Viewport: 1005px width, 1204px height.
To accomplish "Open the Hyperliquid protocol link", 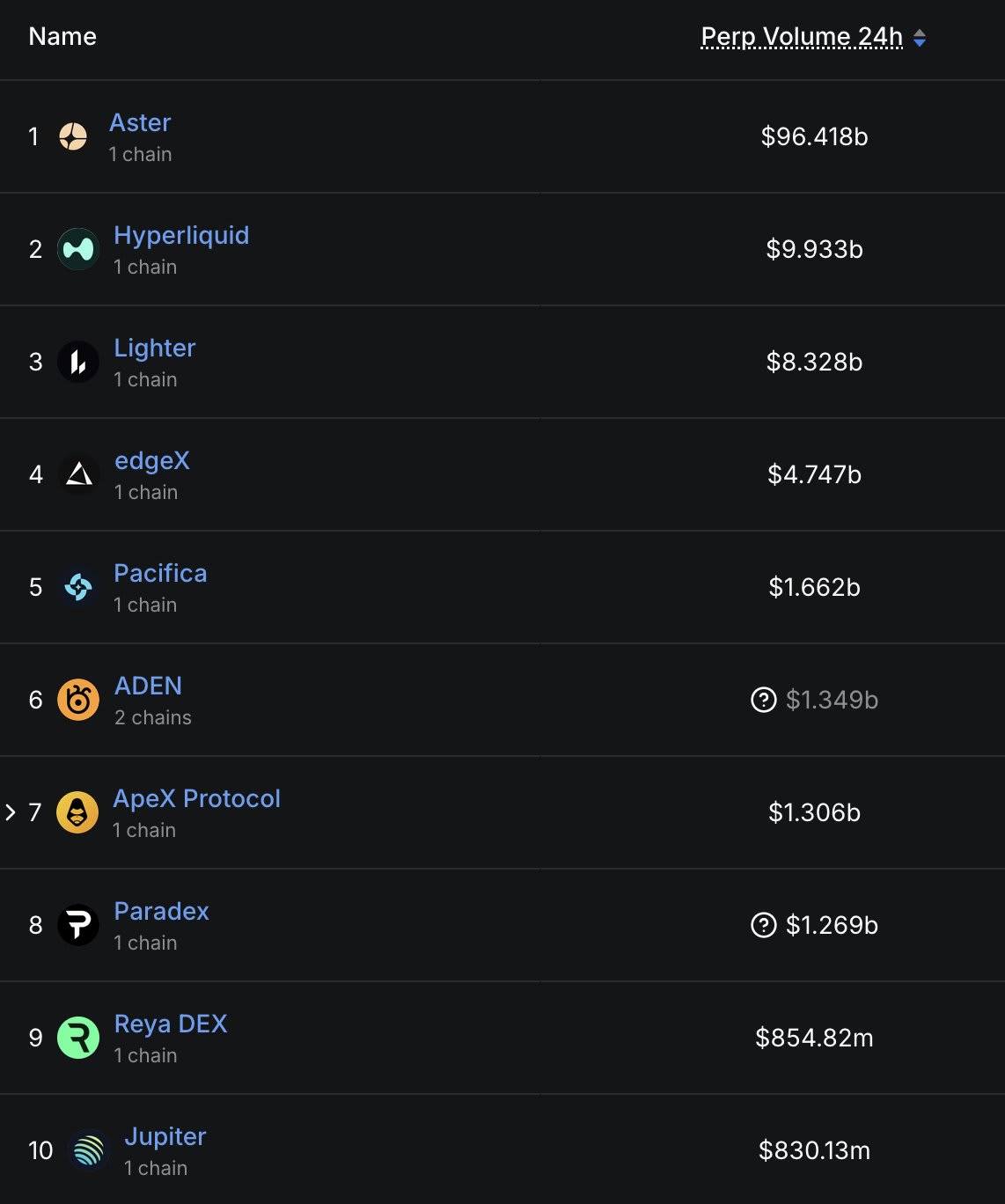I will click(181, 235).
